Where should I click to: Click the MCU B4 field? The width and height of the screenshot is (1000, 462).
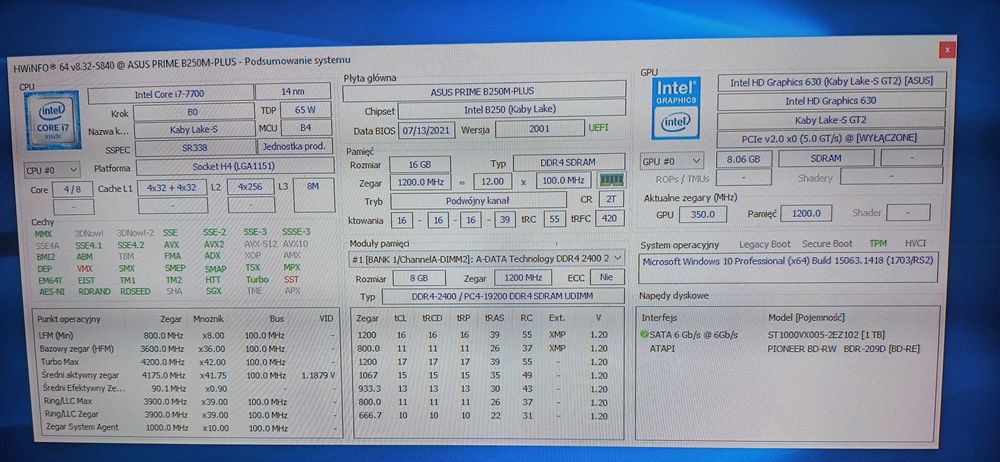coord(305,128)
